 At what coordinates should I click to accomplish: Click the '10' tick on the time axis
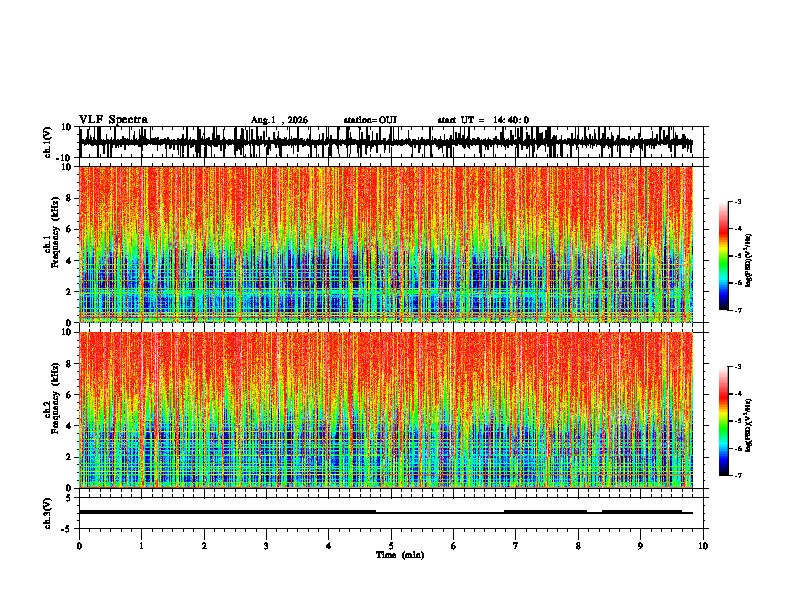[703, 546]
